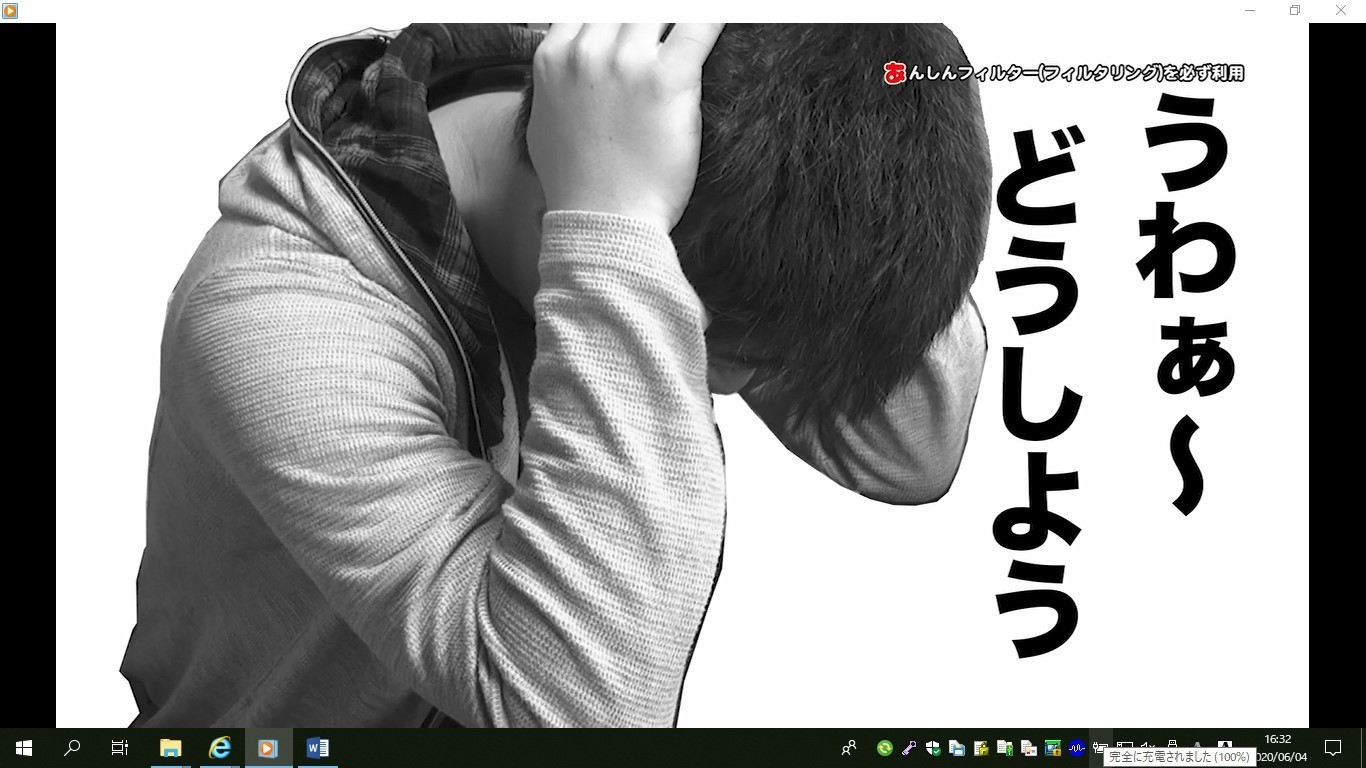This screenshot has height=768, width=1366.
Task: Open the purple key tray icon
Action: click(x=909, y=748)
